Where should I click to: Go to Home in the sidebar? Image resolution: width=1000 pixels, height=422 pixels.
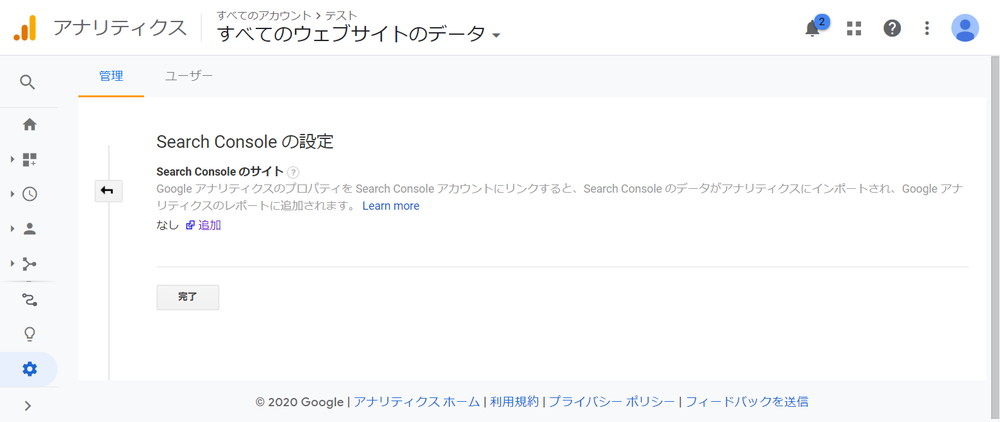point(29,124)
